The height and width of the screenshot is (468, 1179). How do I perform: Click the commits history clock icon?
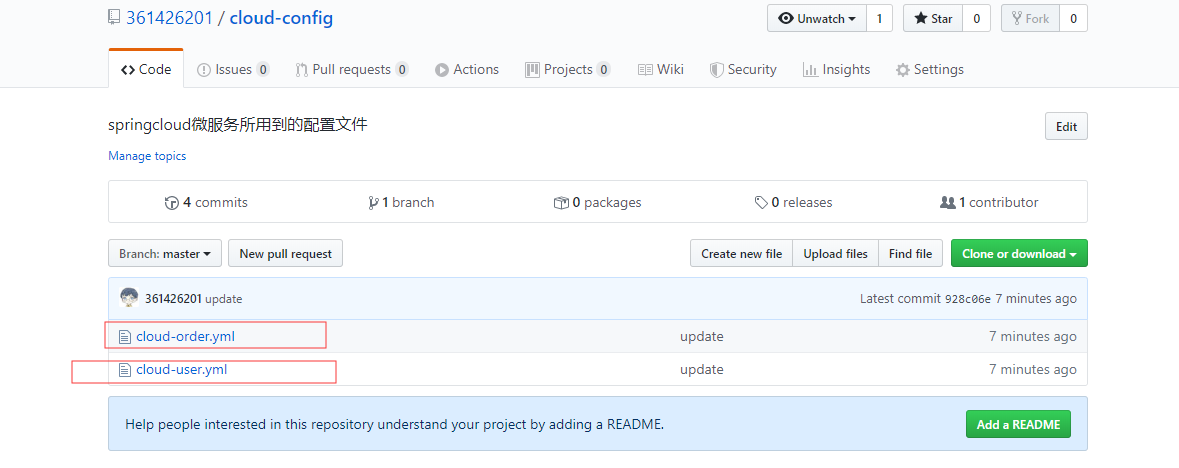coord(171,202)
